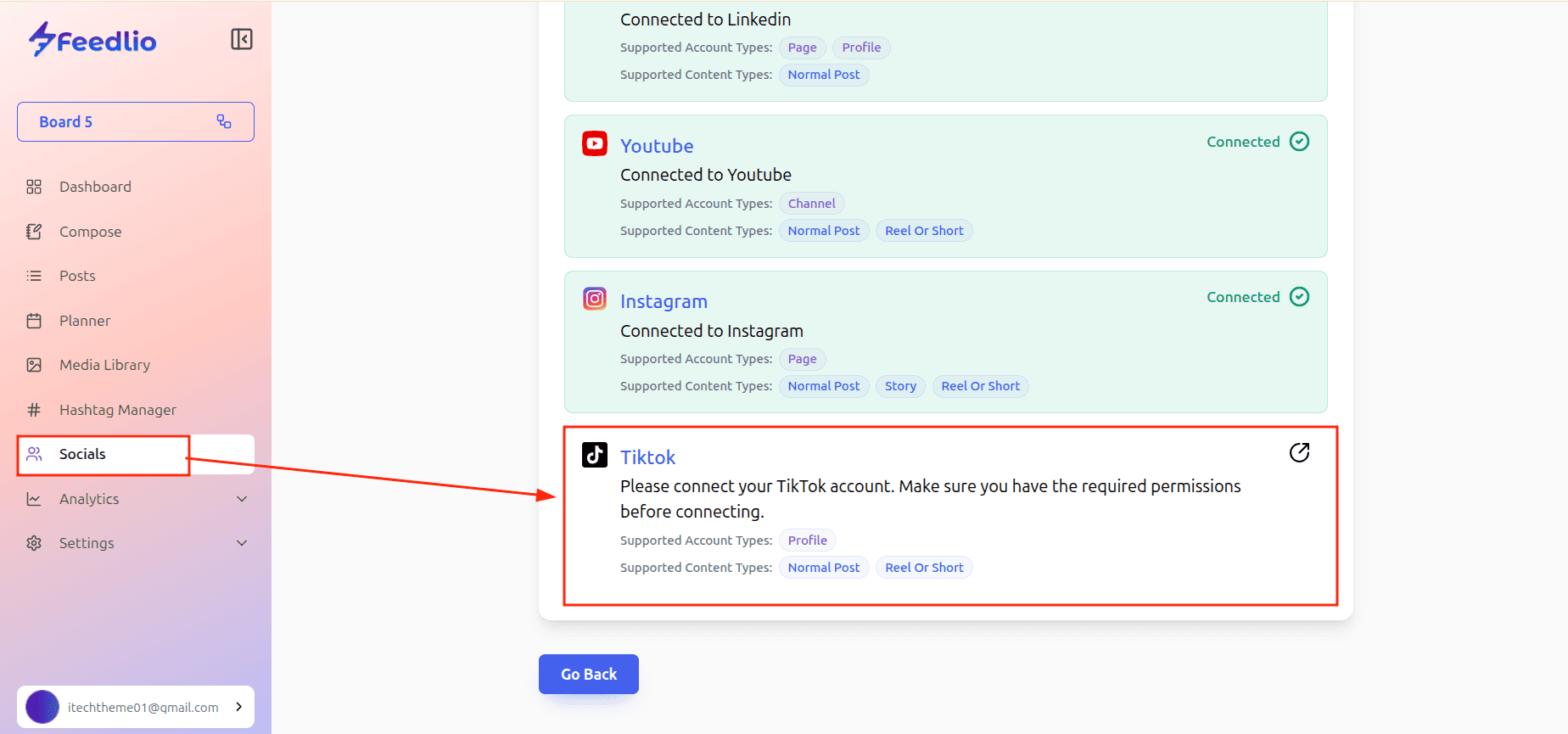Click the Youtube connected checkmark icon
The width and height of the screenshot is (1568, 734).
(x=1299, y=142)
